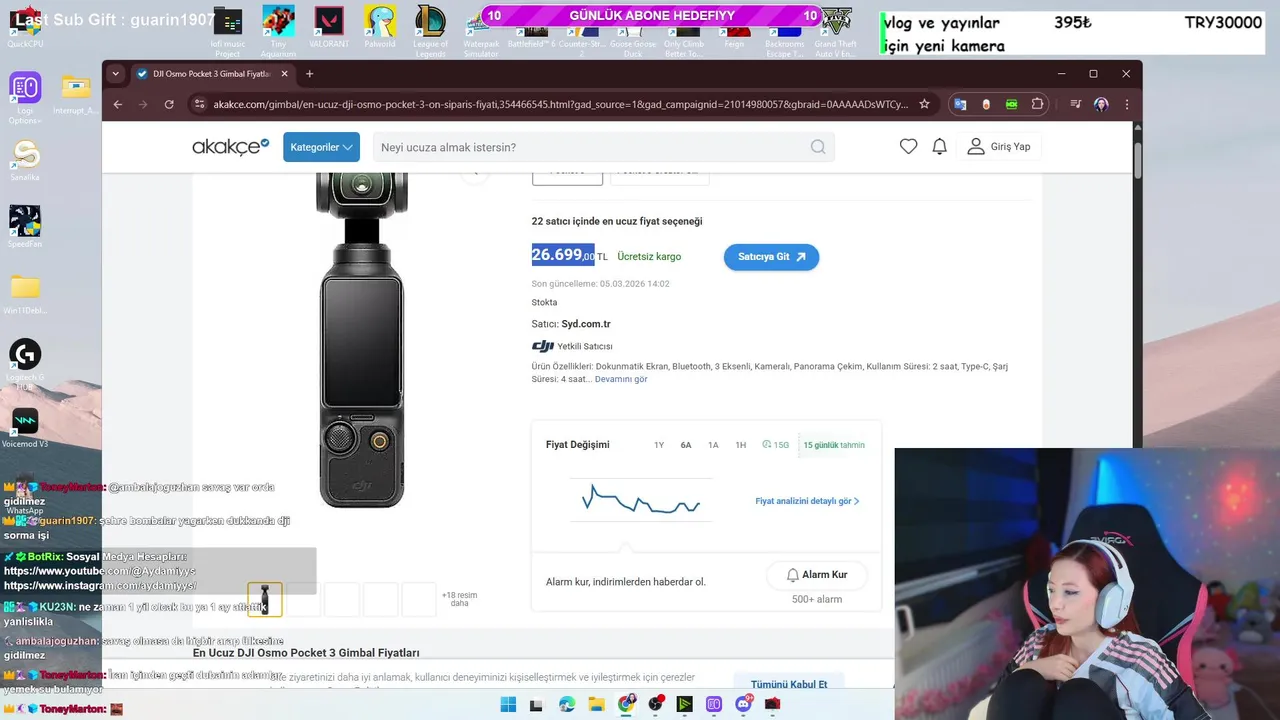This screenshot has width=1280, height=720.
Task: Click the search magnifier icon
Action: (818, 147)
